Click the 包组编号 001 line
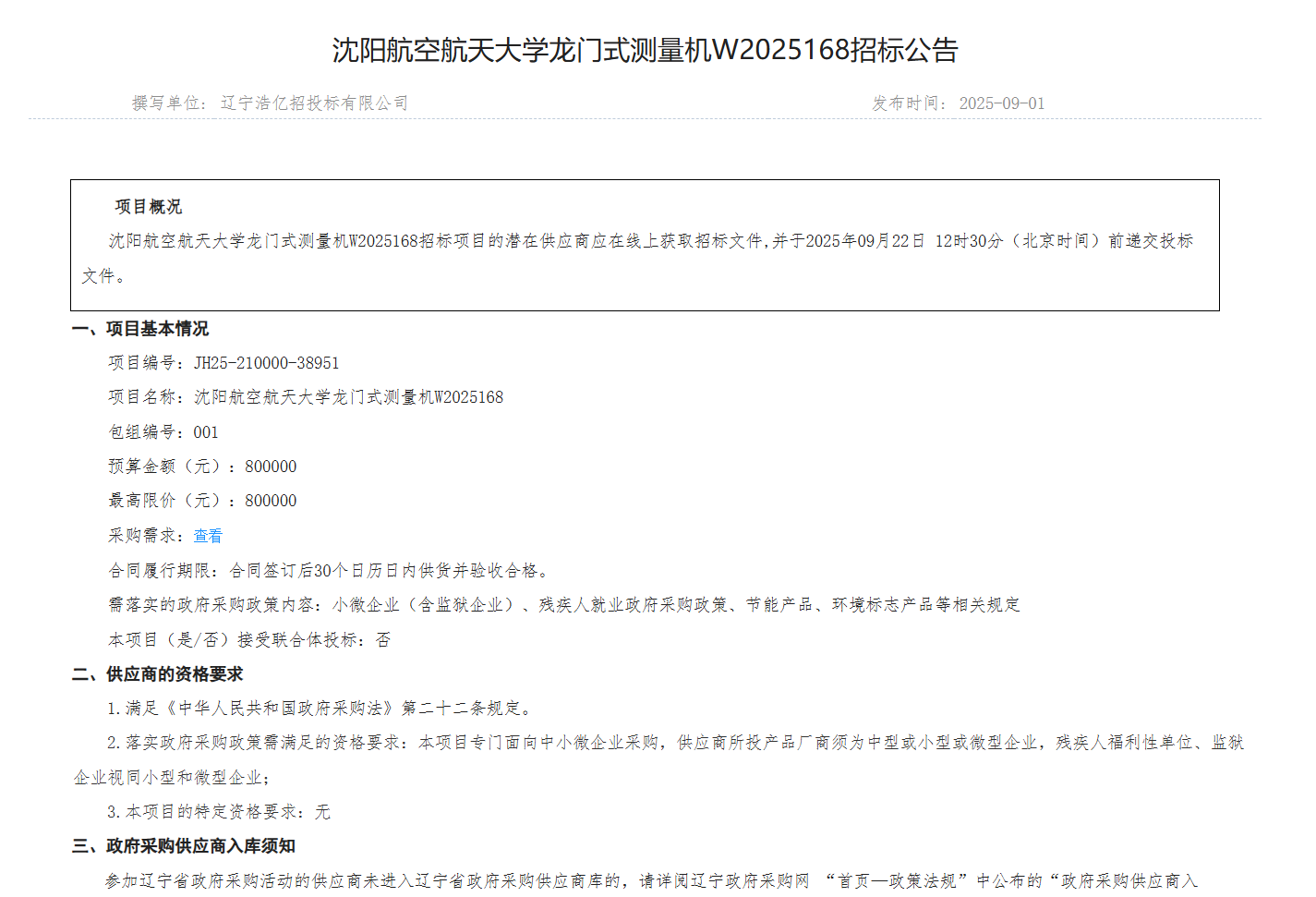The width and height of the screenshot is (1316, 897). tap(163, 432)
